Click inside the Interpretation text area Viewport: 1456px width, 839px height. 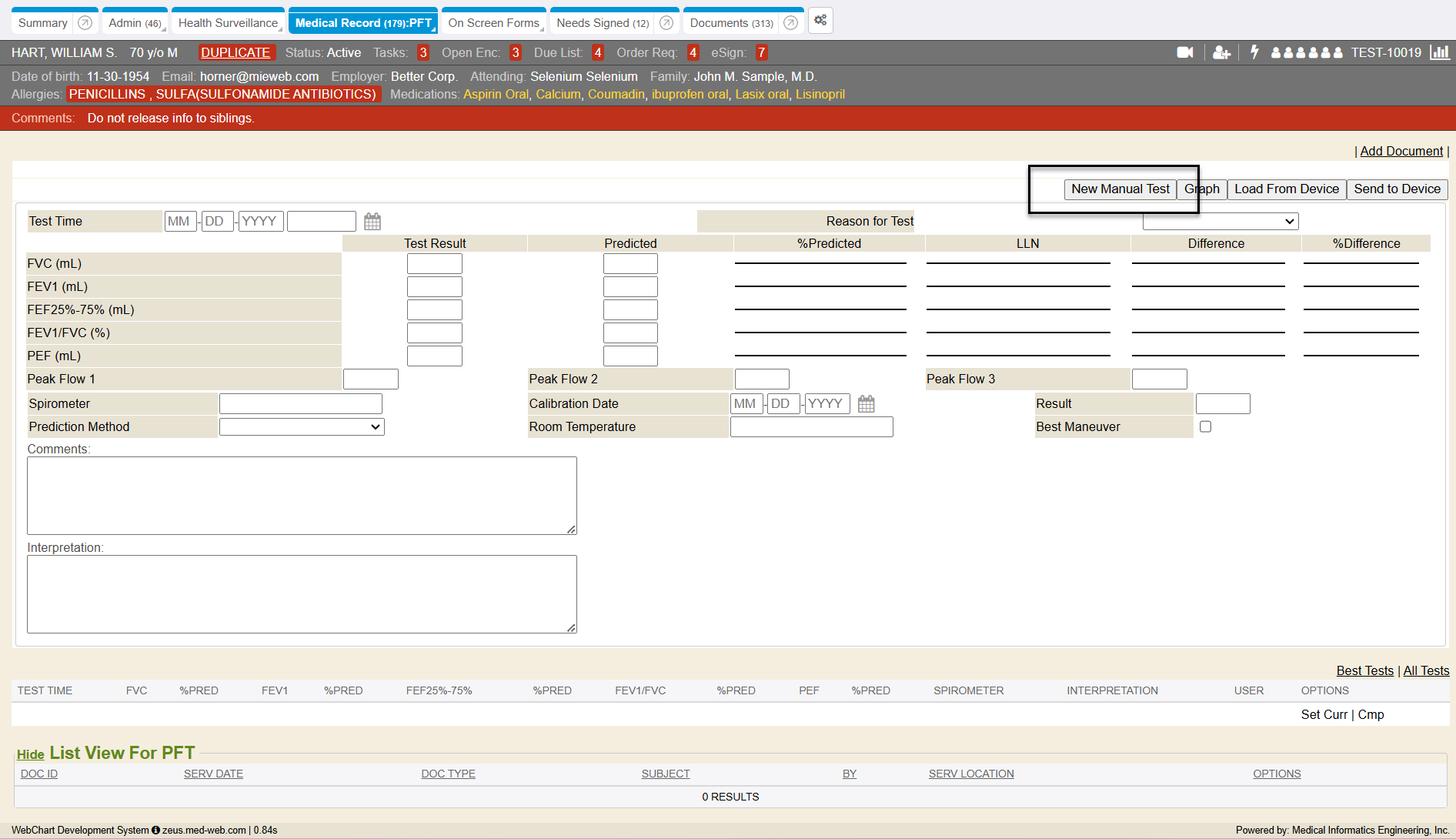click(302, 593)
